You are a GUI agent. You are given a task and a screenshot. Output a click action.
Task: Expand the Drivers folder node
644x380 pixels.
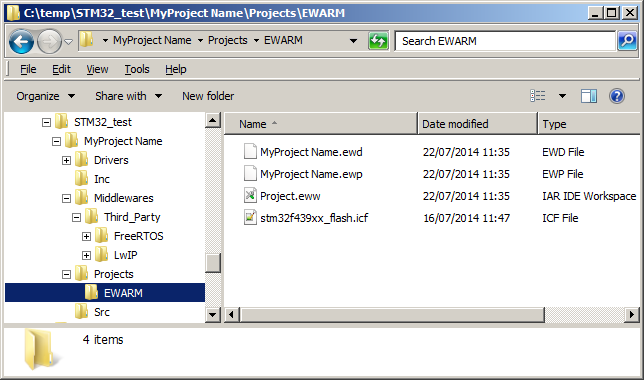pyautogui.click(x=67, y=161)
